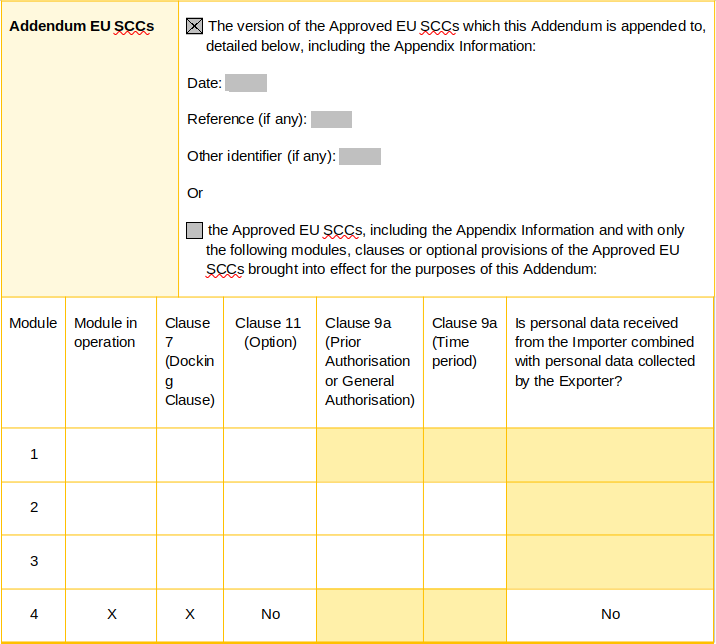Check the box for Approved EU SCCs modules option
Image resolution: width=716 pixels, height=644 pixels.
tap(194, 230)
